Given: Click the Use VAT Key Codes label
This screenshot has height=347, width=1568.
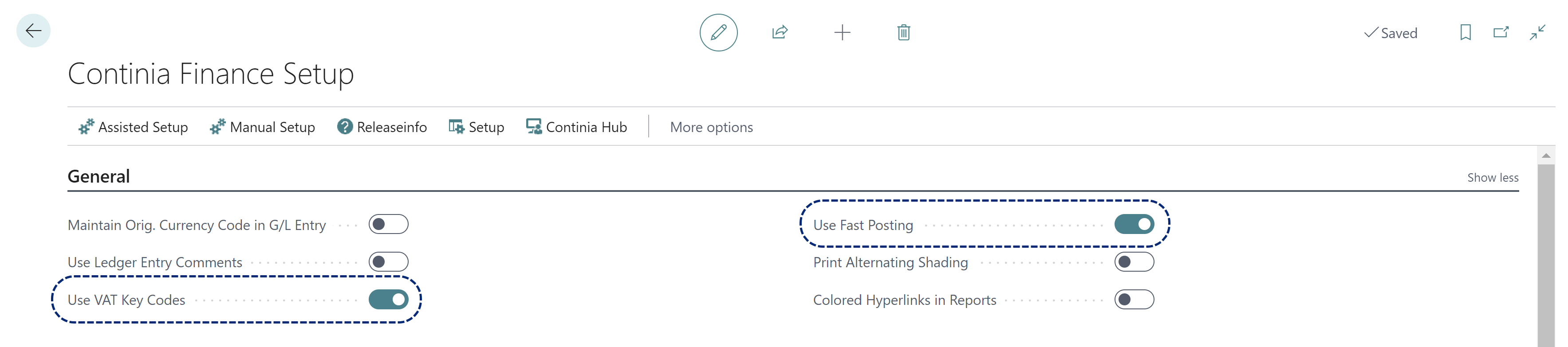Looking at the screenshot, I should pyautogui.click(x=126, y=300).
